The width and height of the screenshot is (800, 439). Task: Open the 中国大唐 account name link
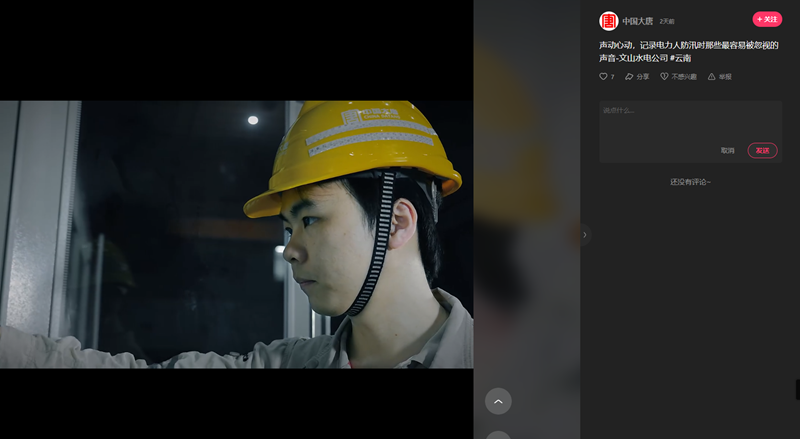[x=637, y=21]
